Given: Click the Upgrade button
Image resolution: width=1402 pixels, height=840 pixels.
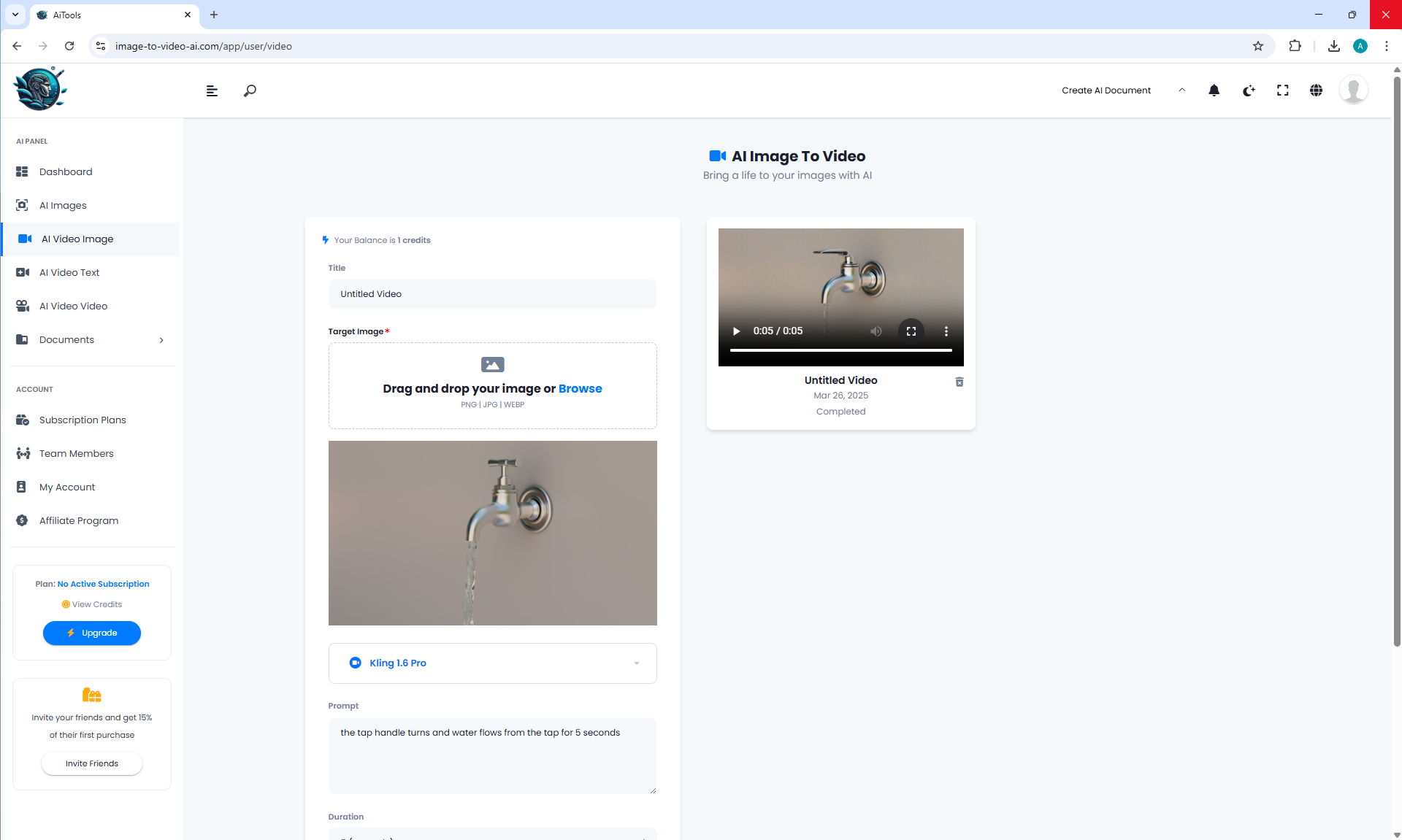Looking at the screenshot, I should click(x=92, y=633).
